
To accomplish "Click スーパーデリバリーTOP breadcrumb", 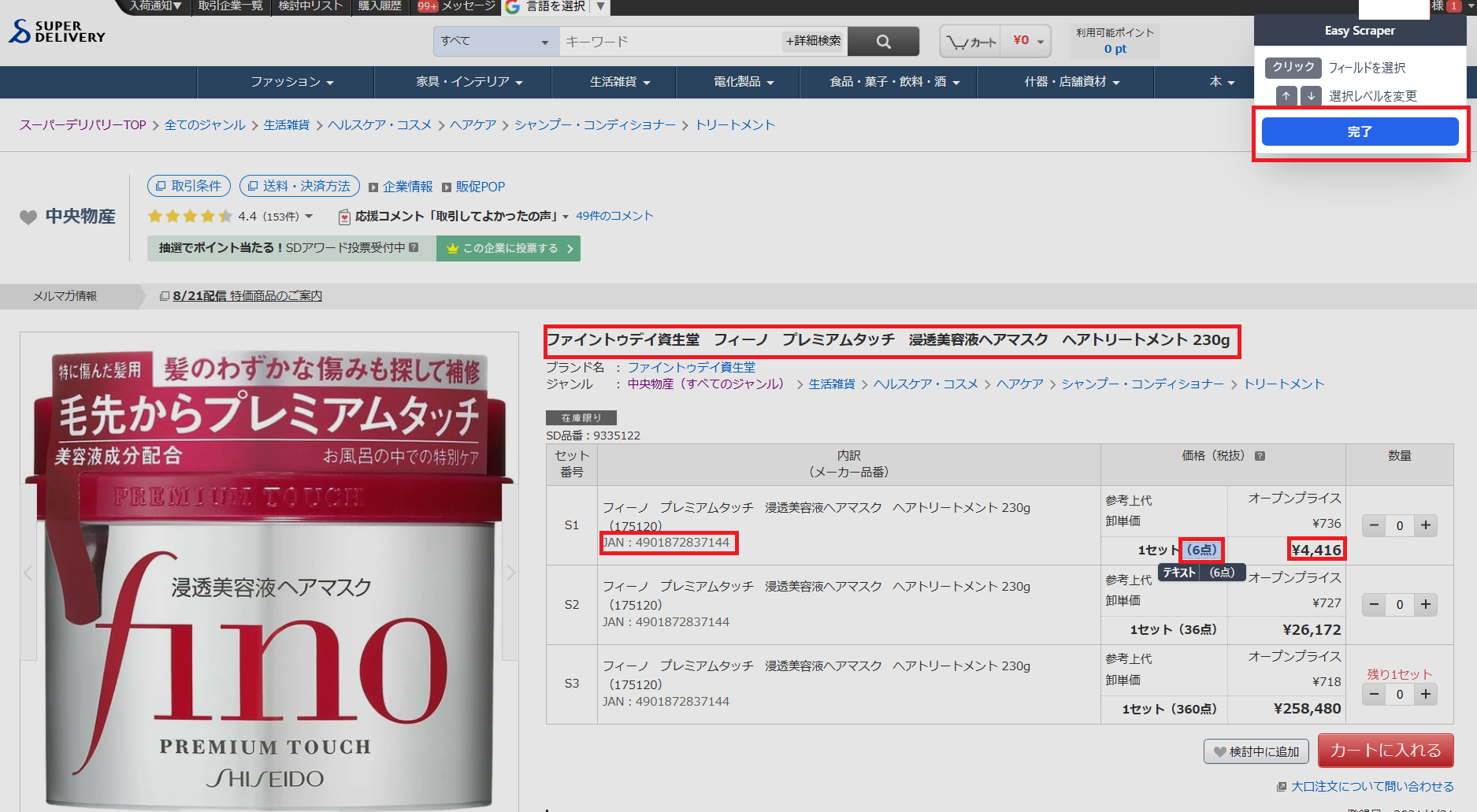I will coord(83,125).
